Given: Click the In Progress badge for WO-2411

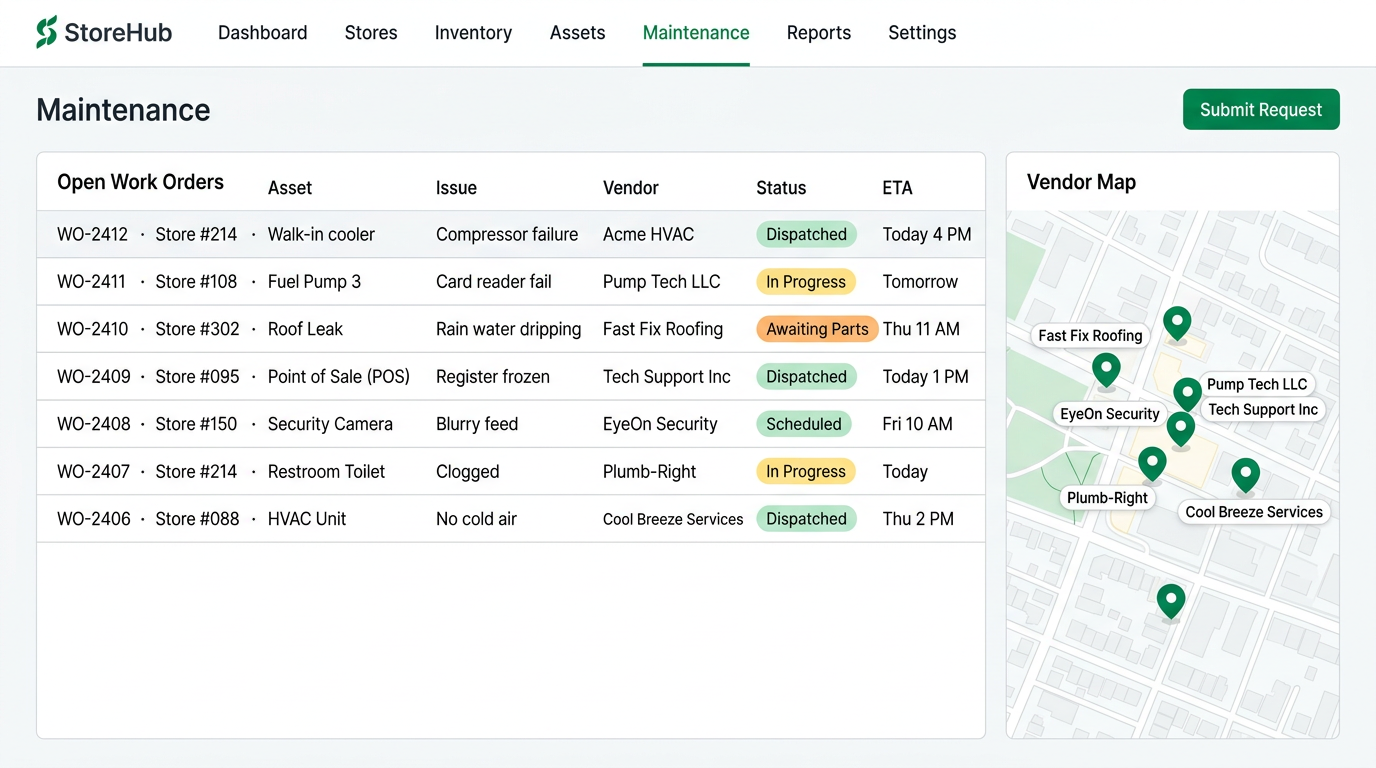Looking at the screenshot, I should (806, 282).
